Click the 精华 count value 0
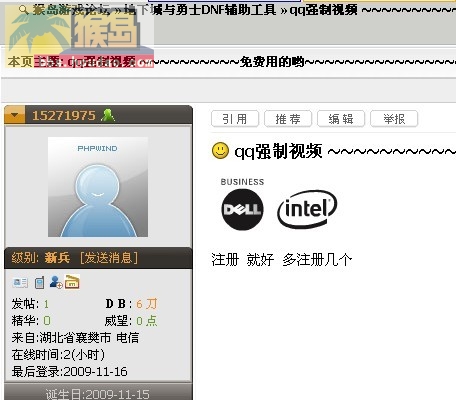456x400 pixels. pyautogui.click(x=47, y=321)
